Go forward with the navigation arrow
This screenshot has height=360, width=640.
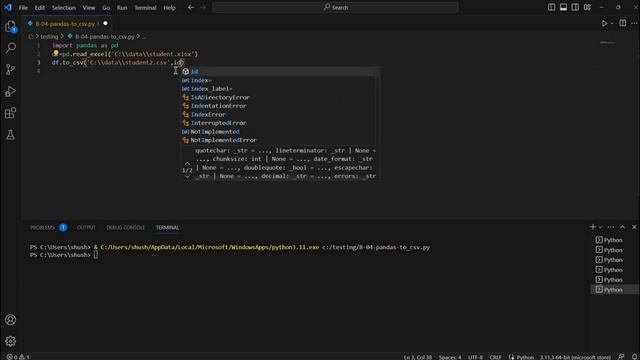(203, 7)
